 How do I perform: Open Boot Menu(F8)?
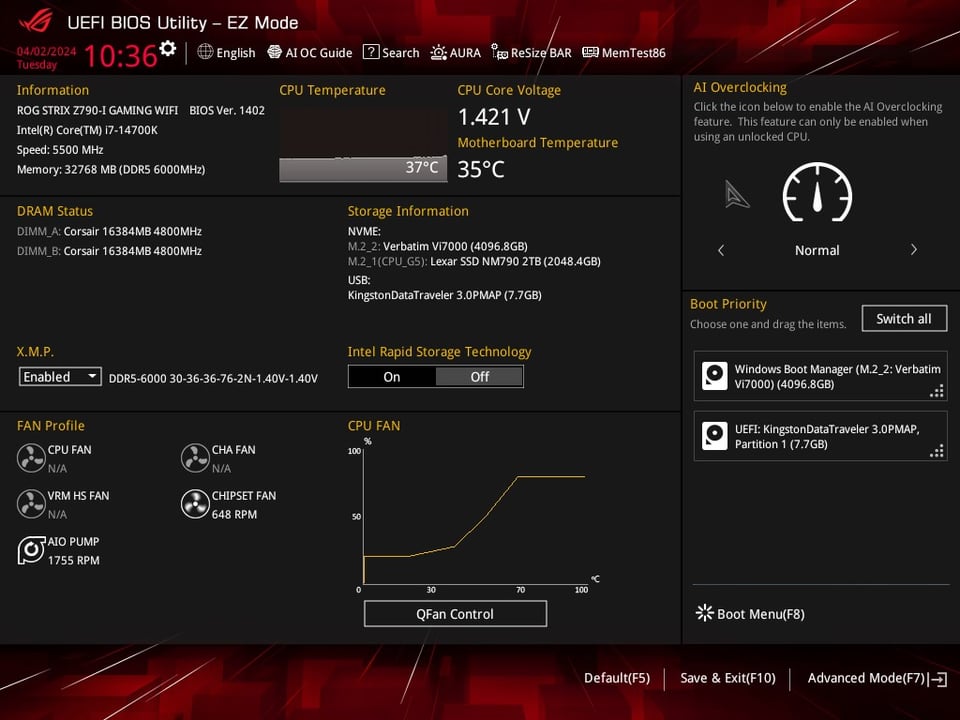(x=750, y=613)
